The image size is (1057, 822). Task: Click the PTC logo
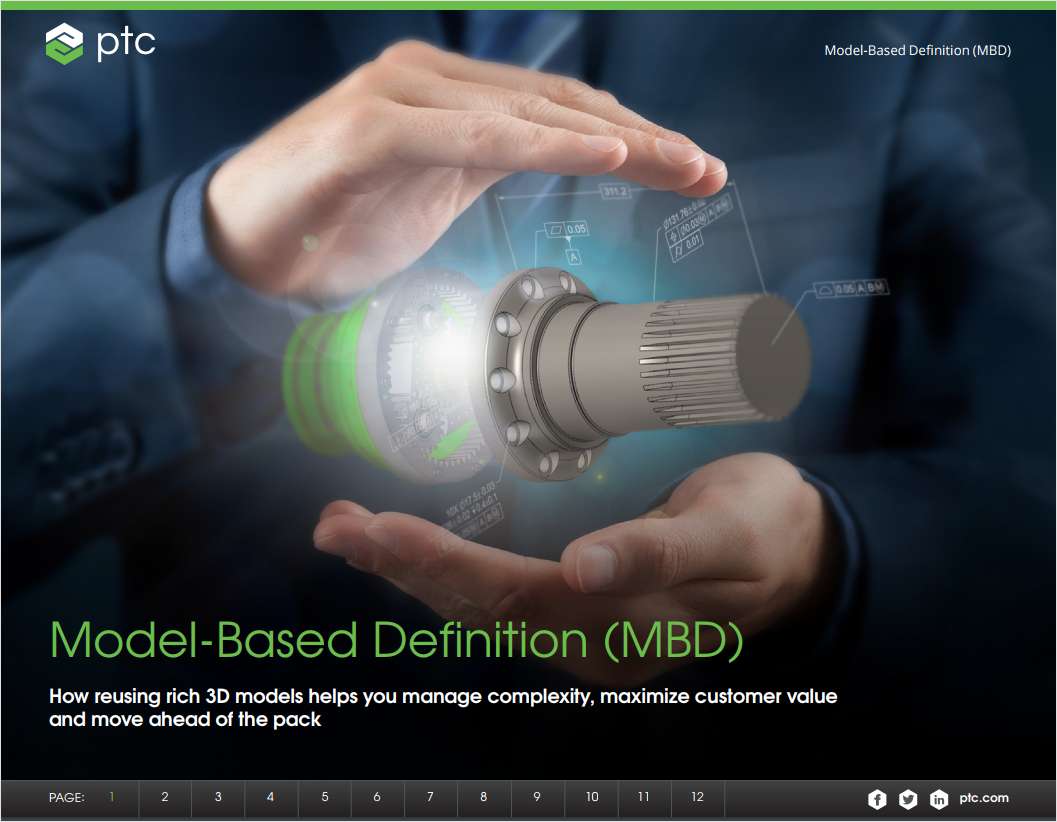coord(100,43)
